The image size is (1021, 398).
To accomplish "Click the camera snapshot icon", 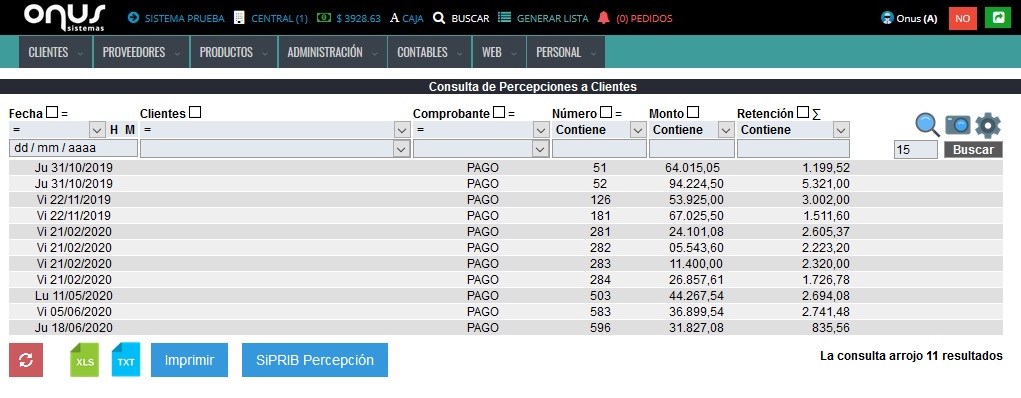I will (x=958, y=124).
